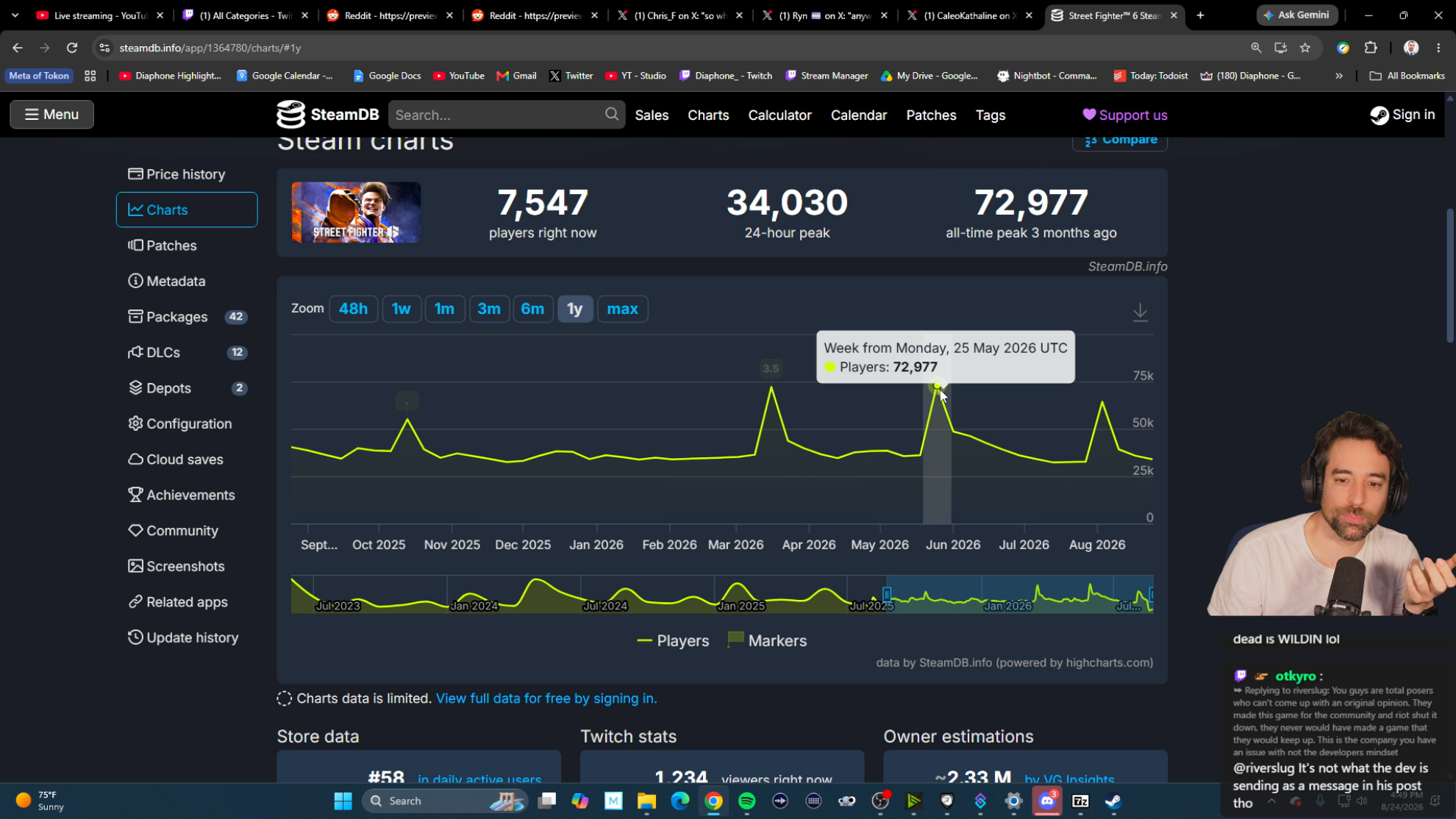The width and height of the screenshot is (1456, 819).
Task: View site information icon beside the URL
Action: [x=104, y=48]
